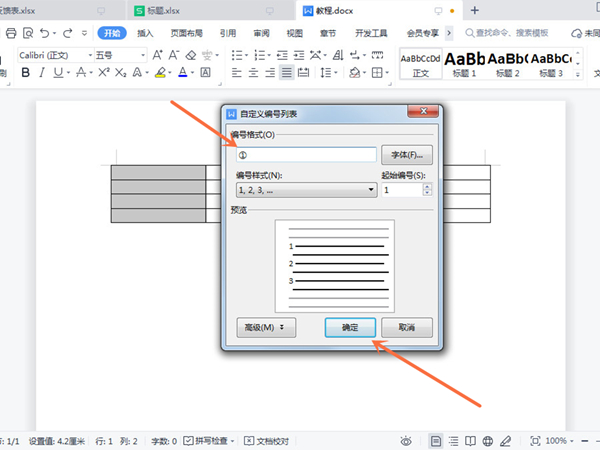Click the underline formatting icon
This screenshot has width=600, height=450.
point(57,73)
